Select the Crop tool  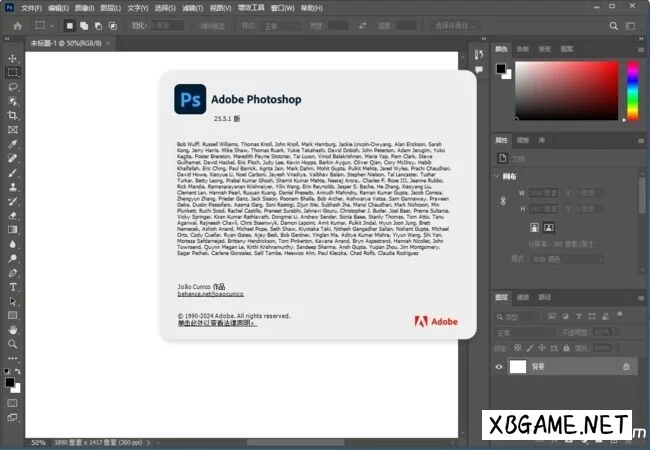[13, 115]
